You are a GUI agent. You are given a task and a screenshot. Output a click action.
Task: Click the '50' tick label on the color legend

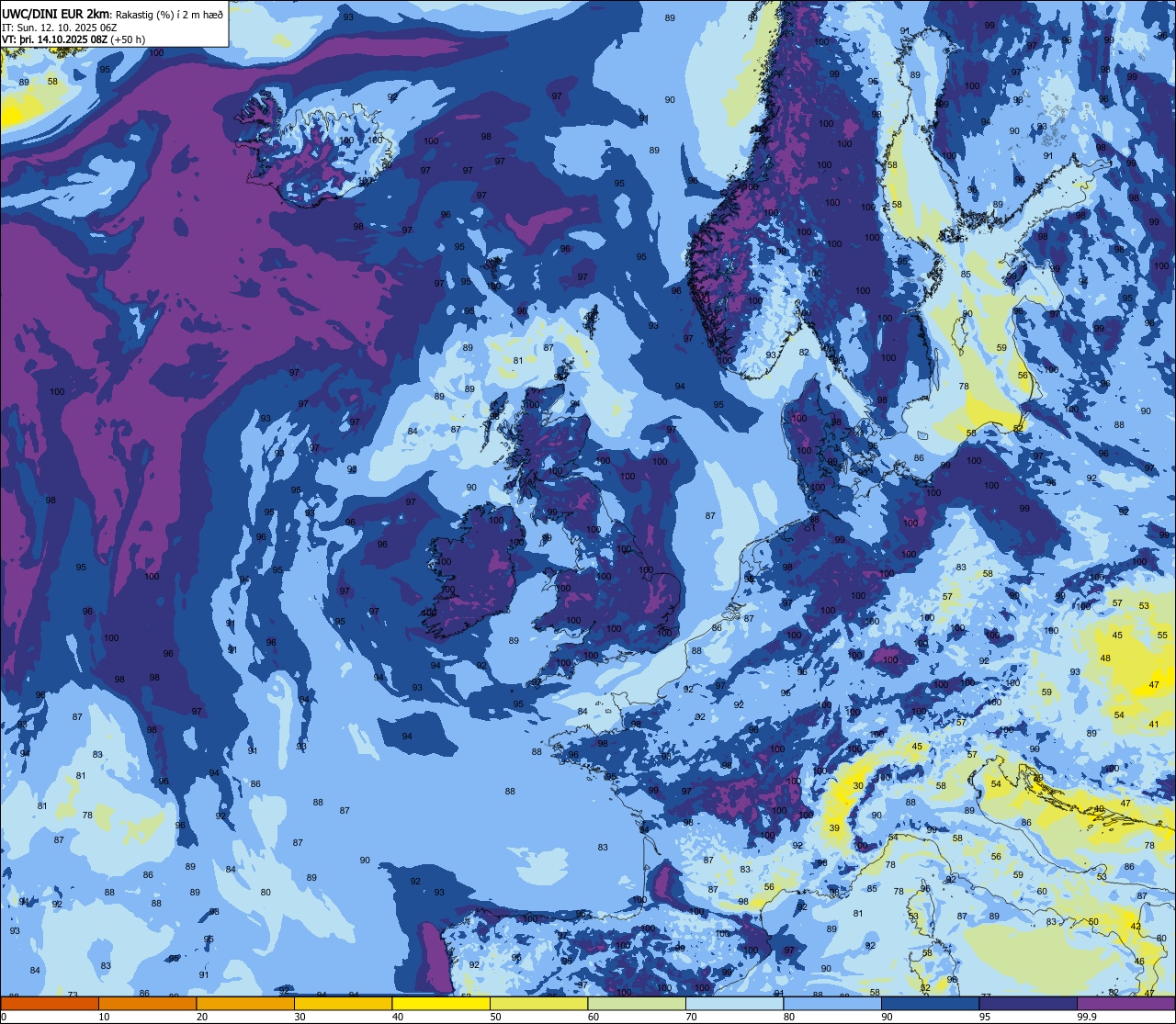(495, 1017)
